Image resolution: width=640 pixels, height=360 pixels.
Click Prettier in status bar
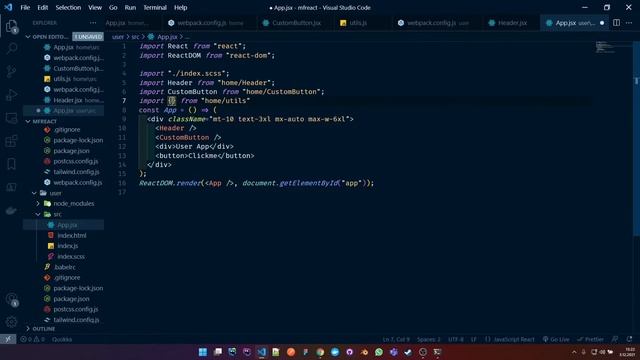tap(590, 339)
